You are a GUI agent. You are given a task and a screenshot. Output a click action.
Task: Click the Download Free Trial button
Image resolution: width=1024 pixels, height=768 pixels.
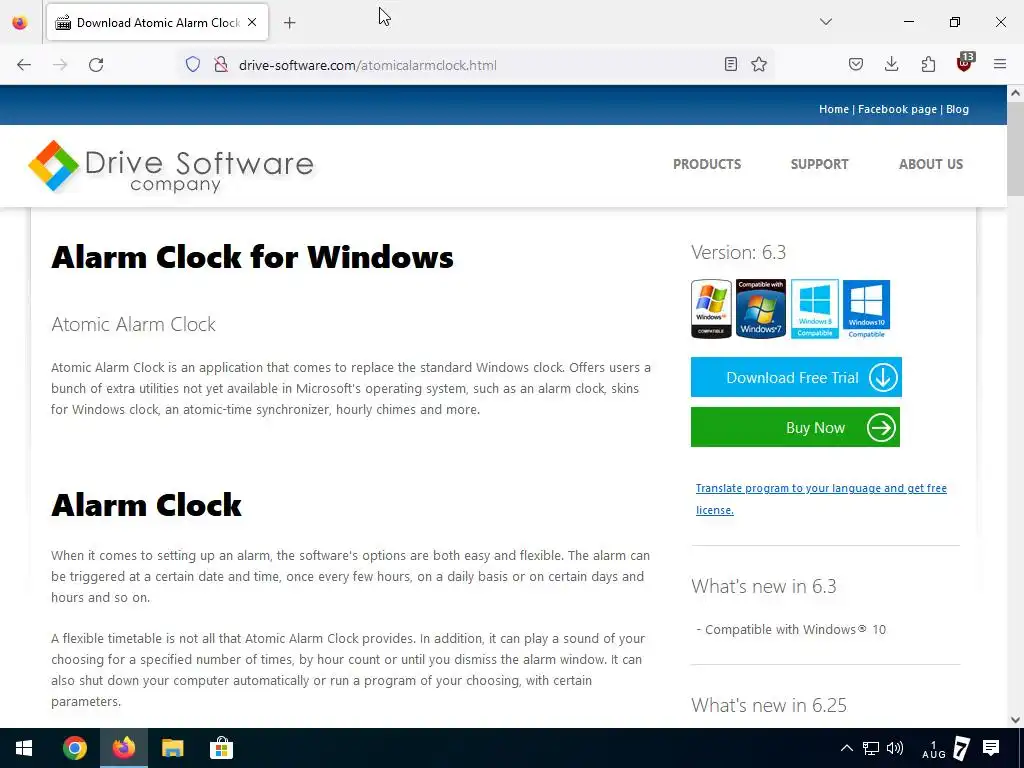click(x=796, y=377)
